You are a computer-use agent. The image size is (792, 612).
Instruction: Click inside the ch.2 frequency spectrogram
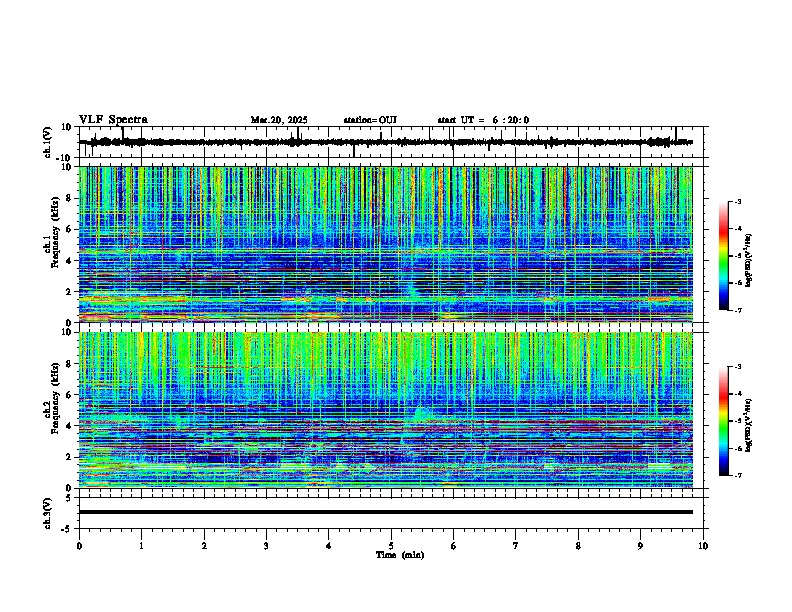(386, 410)
